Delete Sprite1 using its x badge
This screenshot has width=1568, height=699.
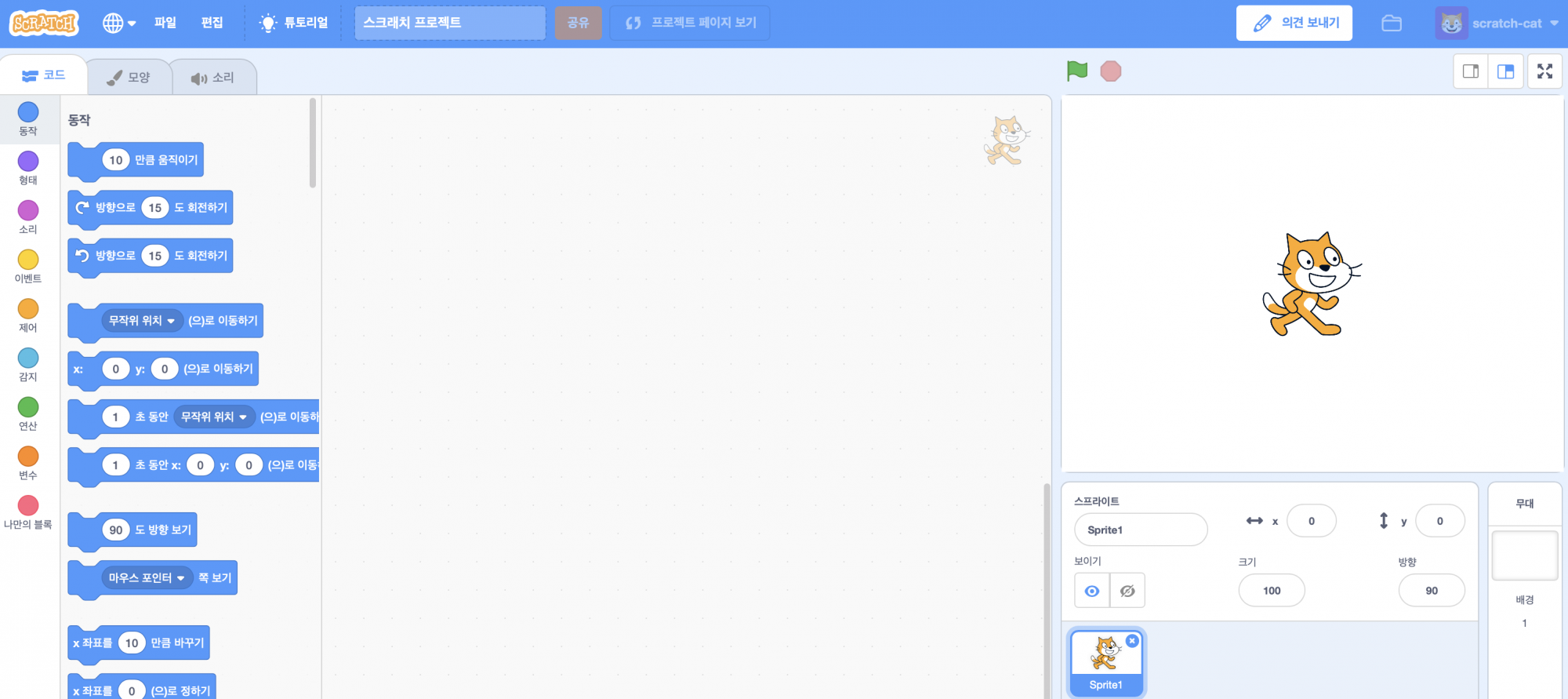click(x=1132, y=641)
